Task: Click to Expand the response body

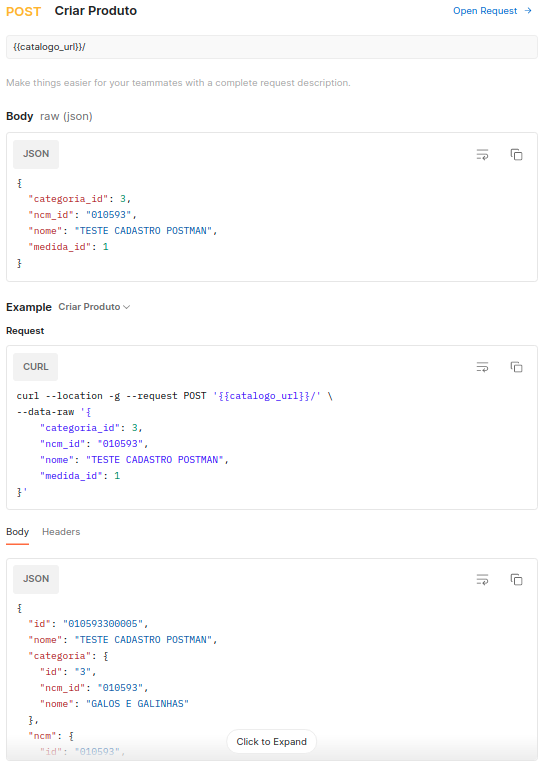Action: pyautogui.click(x=271, y=742)
